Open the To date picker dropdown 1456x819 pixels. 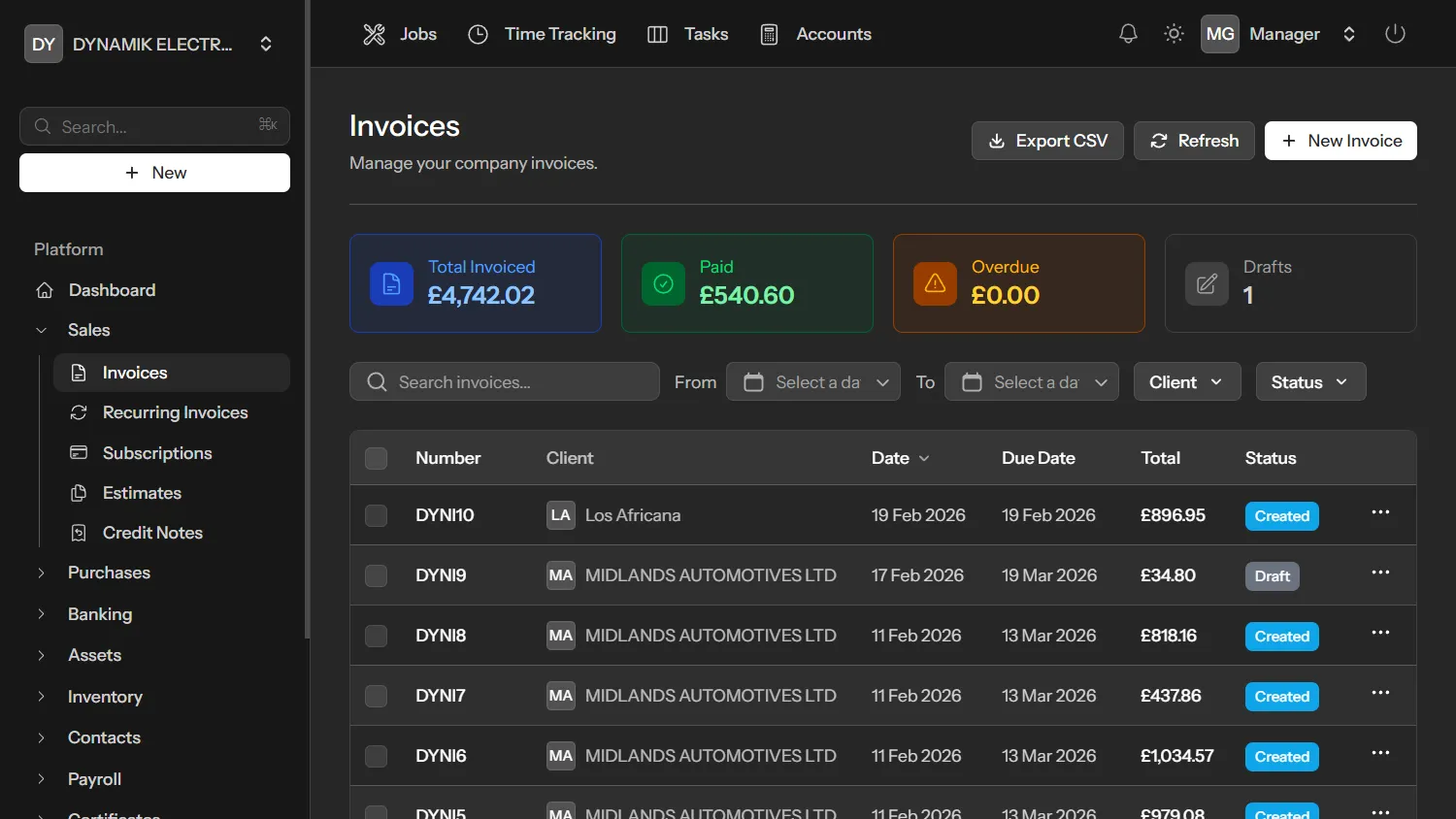click(x=1032, y=382)
